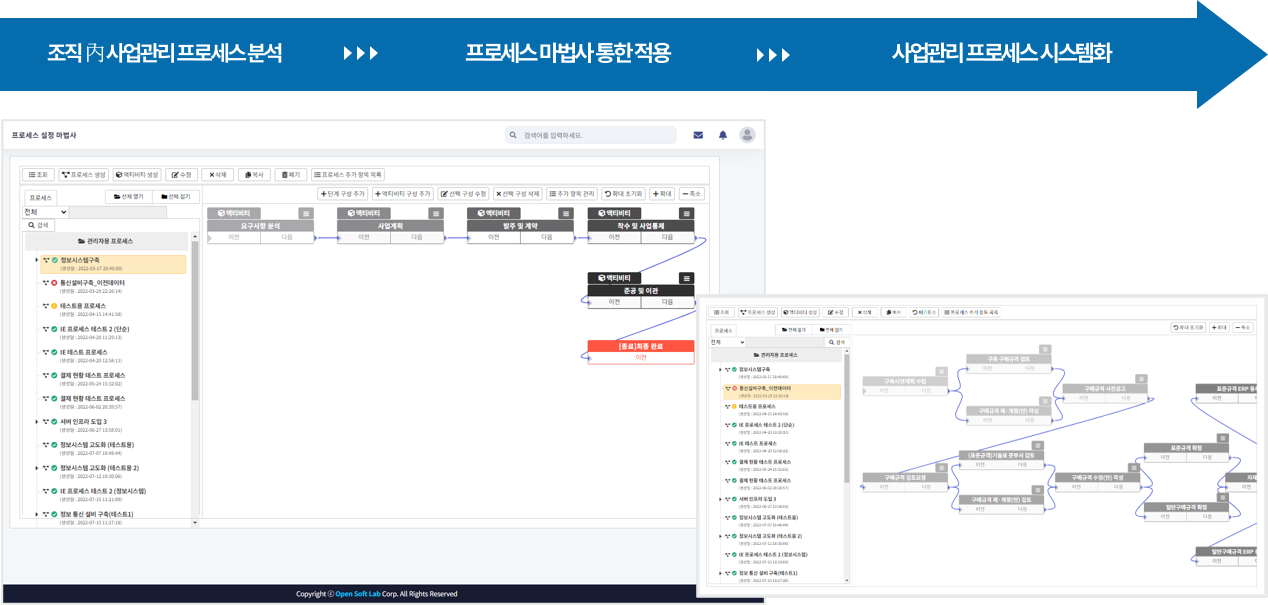Expand the 정보시스템구축 tree node in back window

[x=36, y=260]
